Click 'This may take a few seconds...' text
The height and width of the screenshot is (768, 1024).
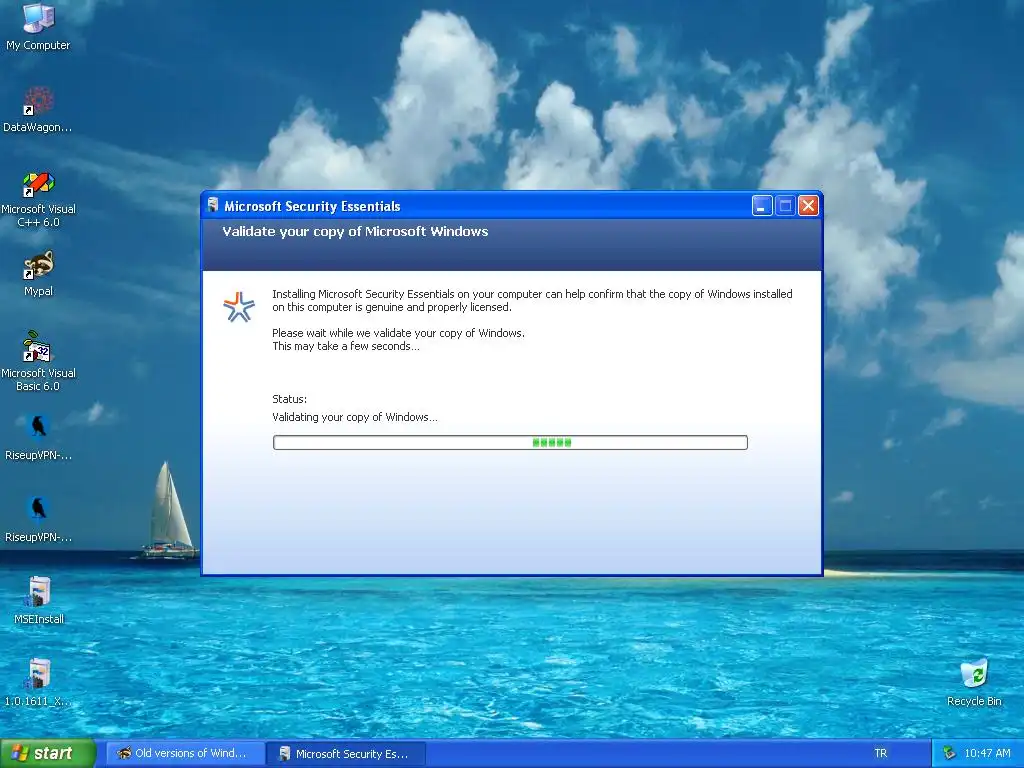[x=345, y=346]
